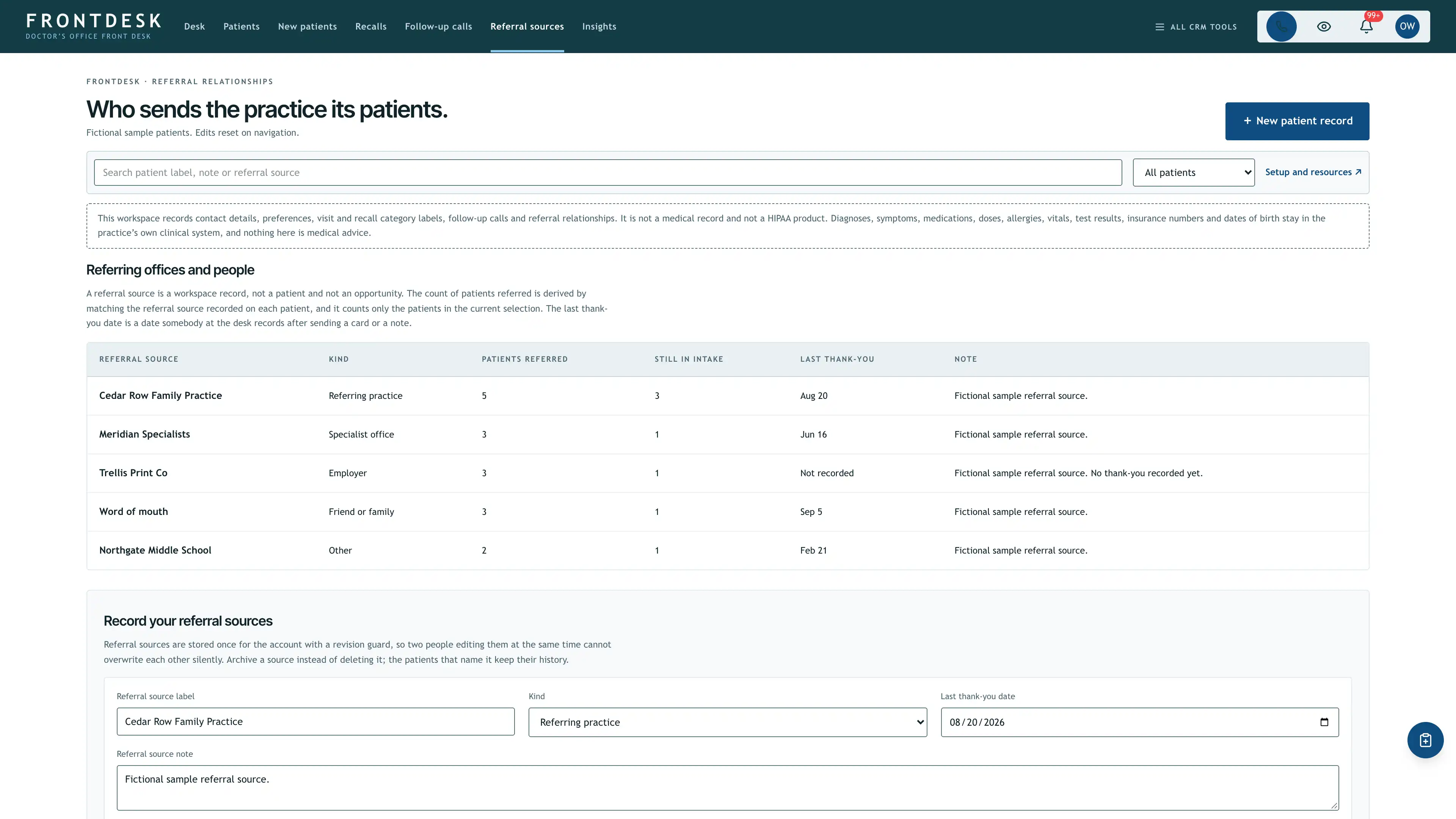The height and width of the screenshot is (819, 1456).
Task: Select Northgate Middle School row
Action: [728, 550]
